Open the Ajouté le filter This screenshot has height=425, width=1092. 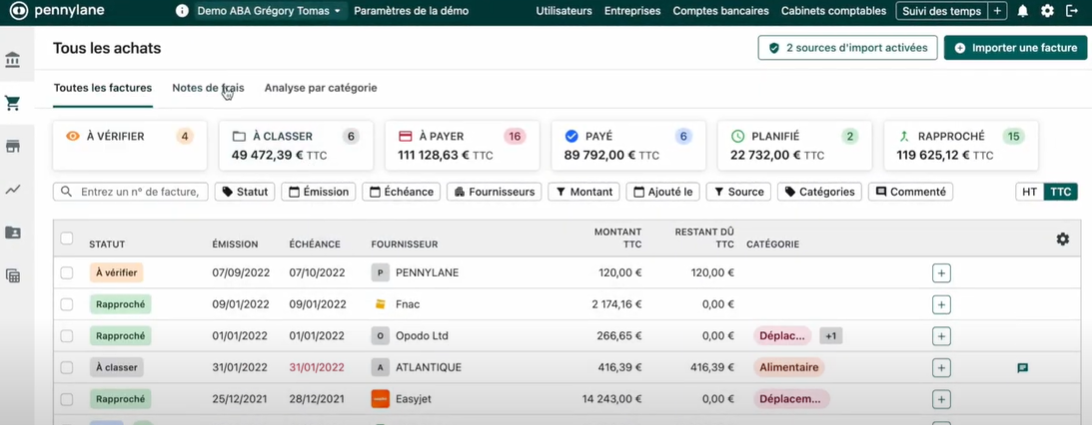coord(663,192)
